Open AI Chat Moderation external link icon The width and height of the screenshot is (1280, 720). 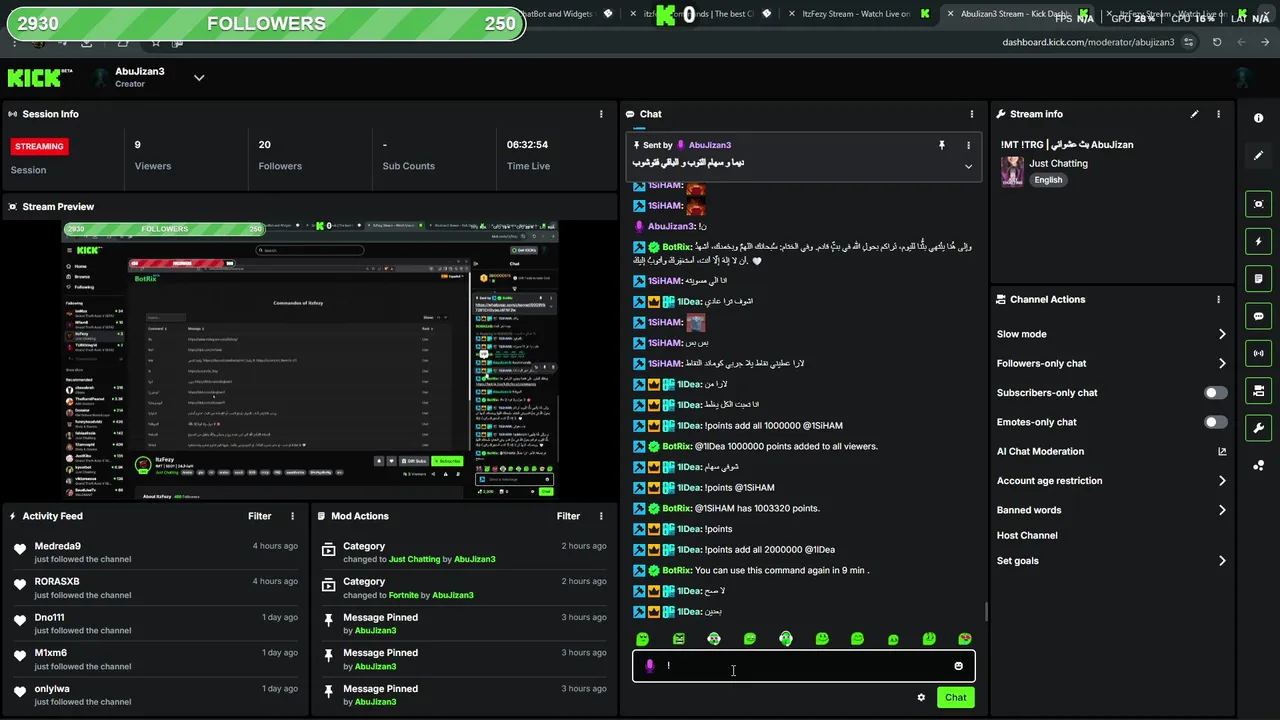pos(1222,452)
